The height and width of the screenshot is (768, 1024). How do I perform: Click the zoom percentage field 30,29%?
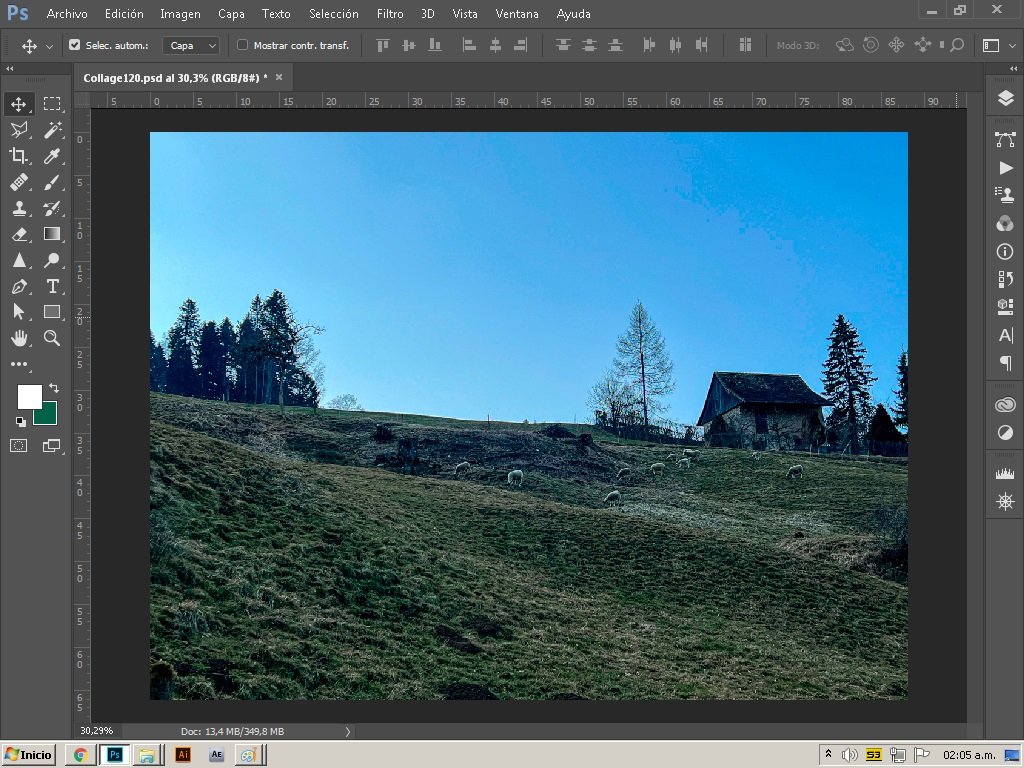point(97,731)
